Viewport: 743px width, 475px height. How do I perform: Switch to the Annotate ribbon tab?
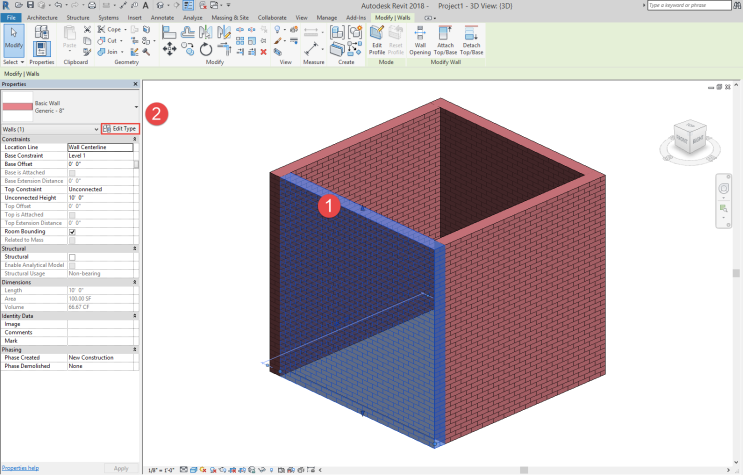click(x=162, y=18)
